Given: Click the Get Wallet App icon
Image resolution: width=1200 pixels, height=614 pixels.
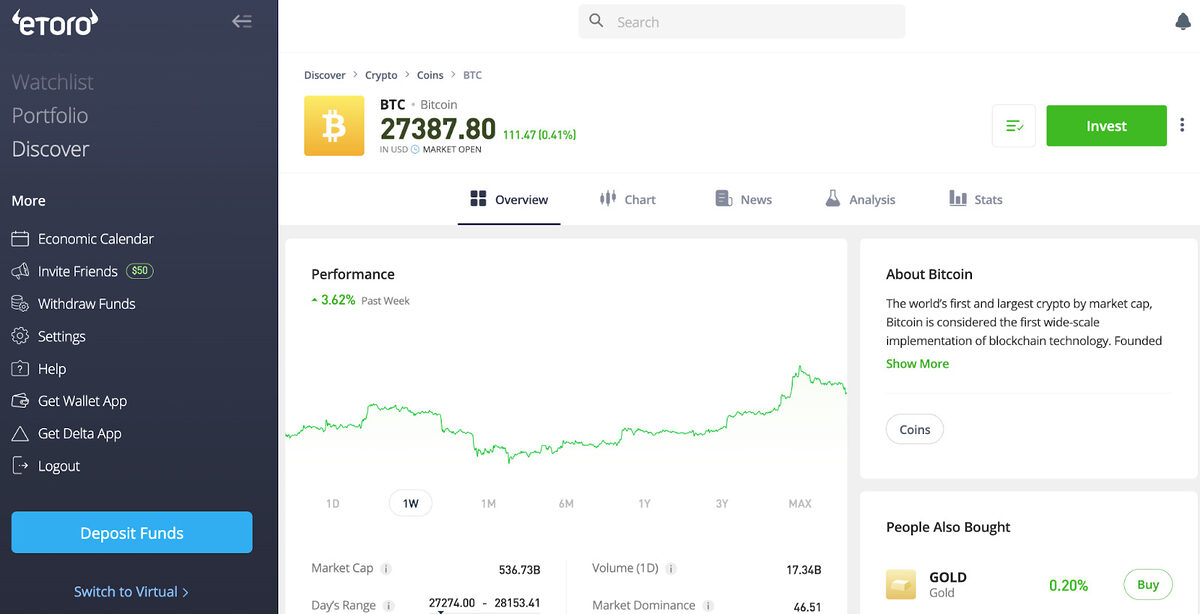Looking at the screenshot, I should (x=20, y=401).
